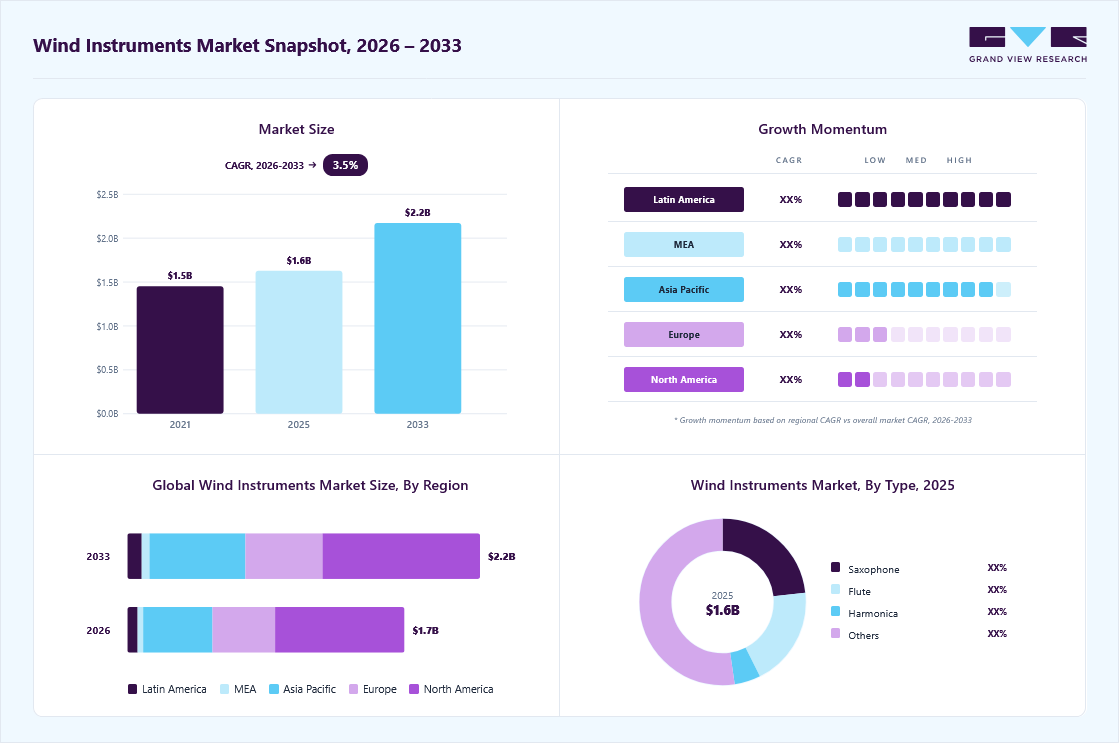Click the North America momentum indicator bar
1120x743 pixels.
924,379
